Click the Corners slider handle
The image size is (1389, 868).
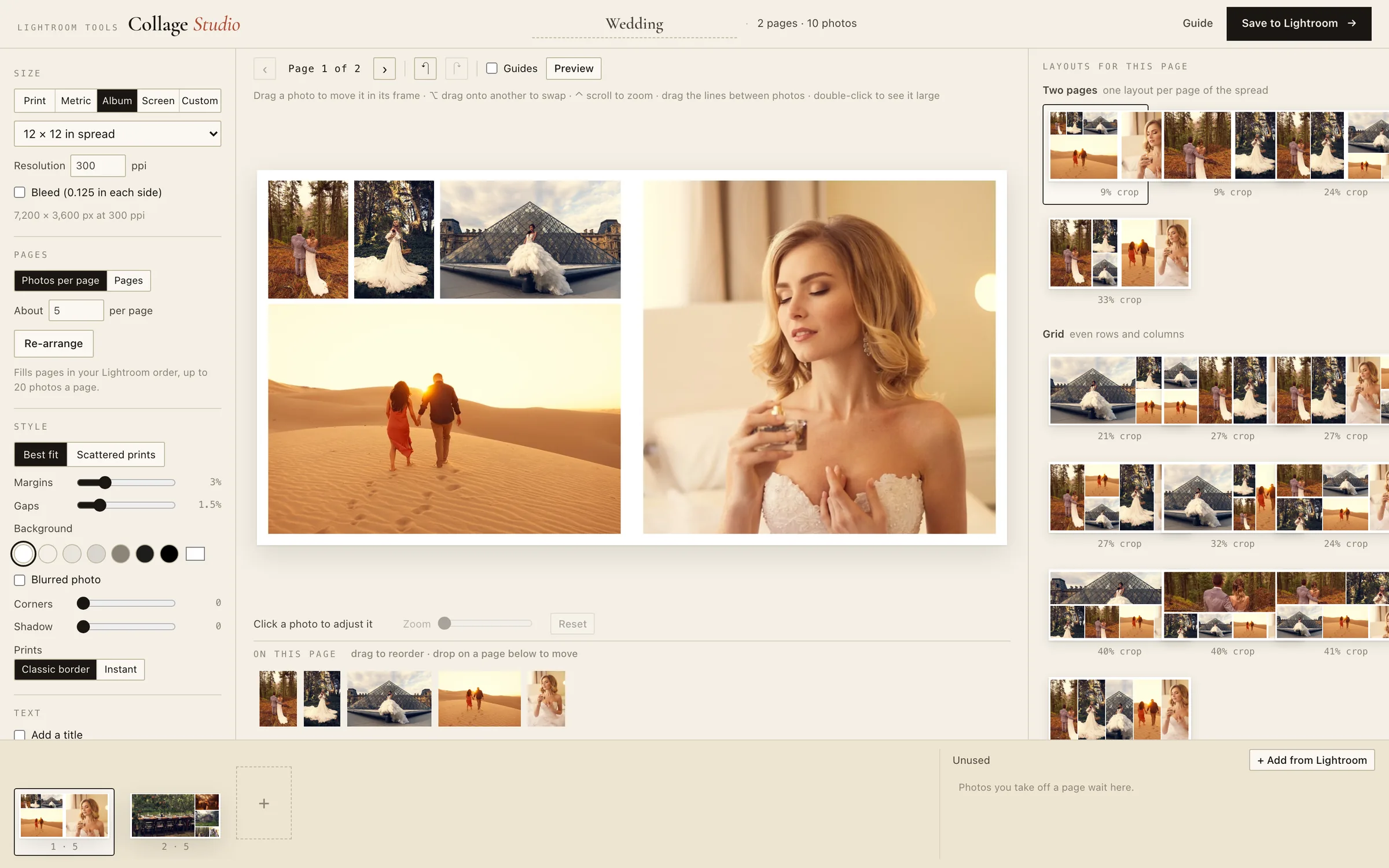(83, 604)
